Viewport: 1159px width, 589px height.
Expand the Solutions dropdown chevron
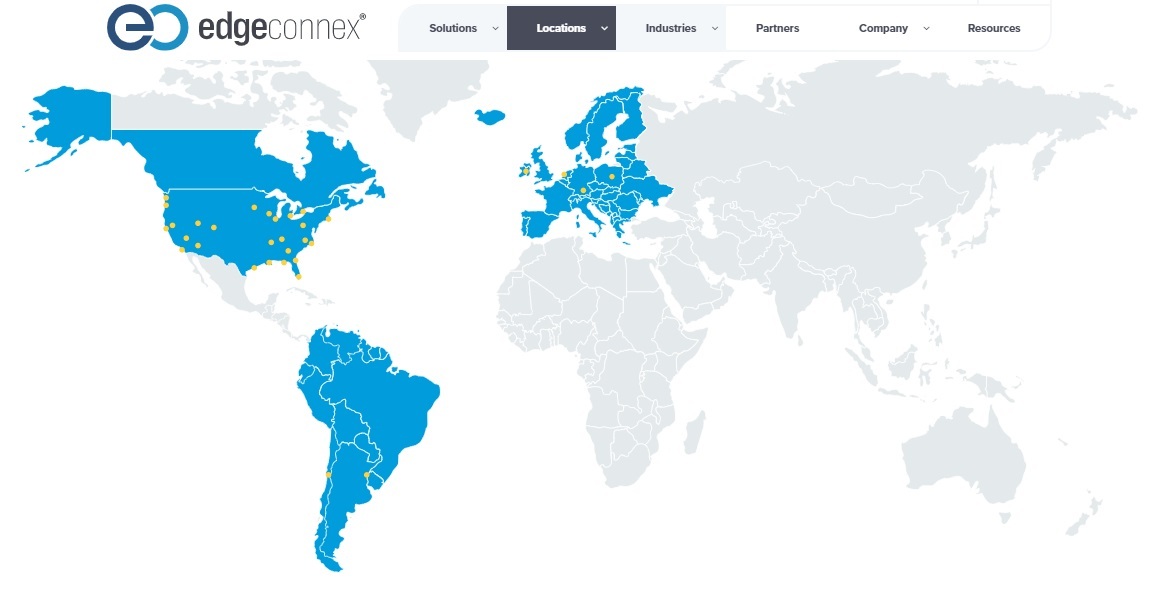tap(495, 28)
